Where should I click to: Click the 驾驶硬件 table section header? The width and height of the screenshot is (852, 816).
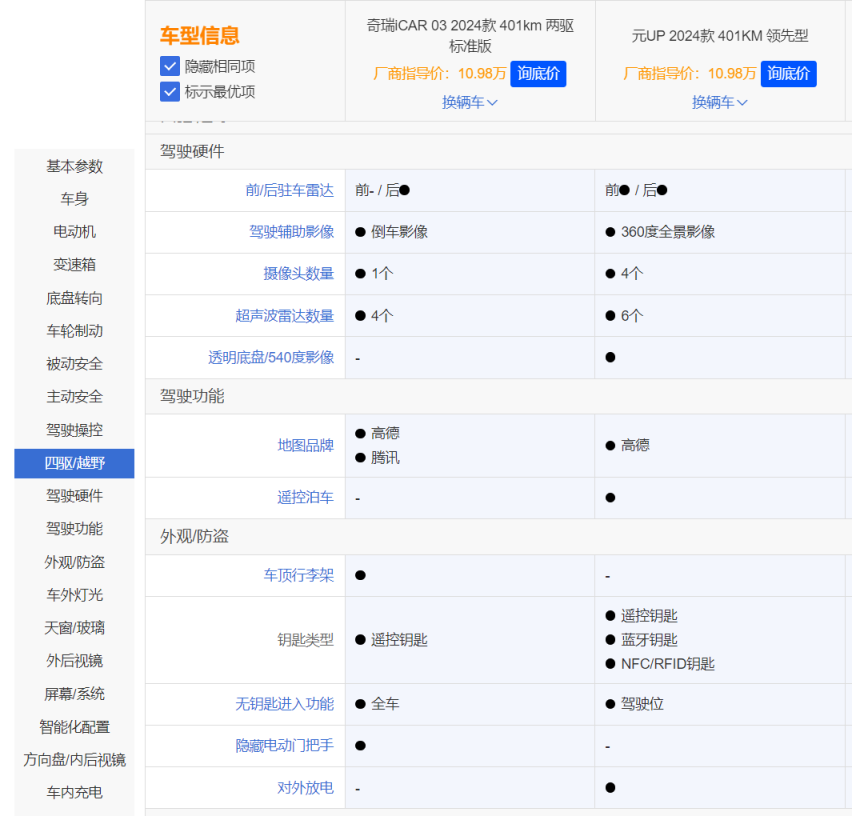[192, 152]
